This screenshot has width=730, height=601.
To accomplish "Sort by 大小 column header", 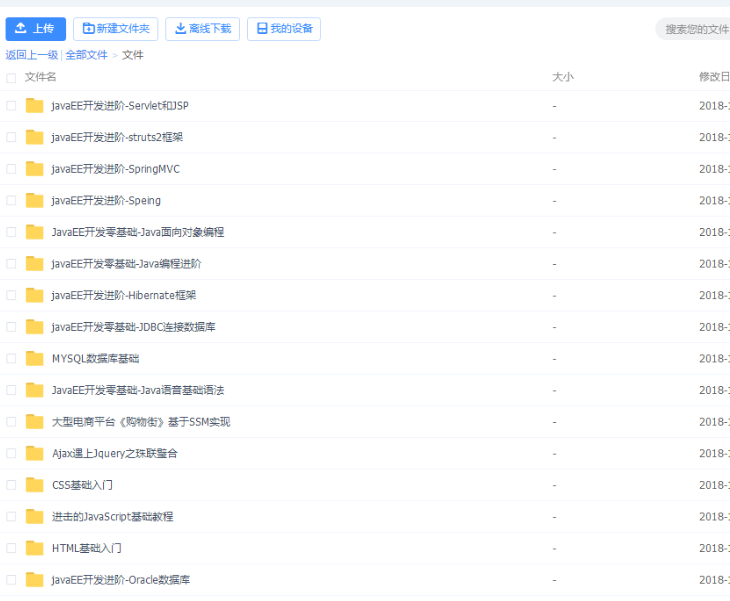I will [x=563, y=77].
